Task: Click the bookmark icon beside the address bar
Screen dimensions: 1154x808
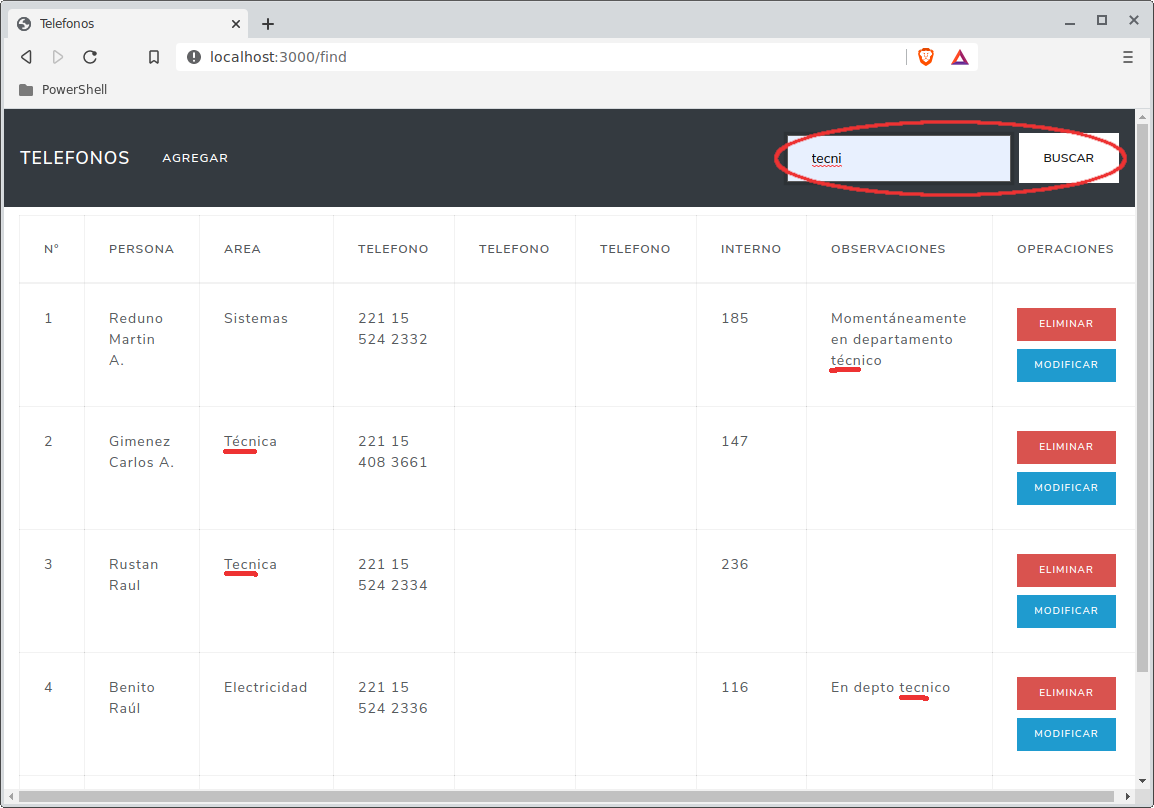Action: [154, 57]
